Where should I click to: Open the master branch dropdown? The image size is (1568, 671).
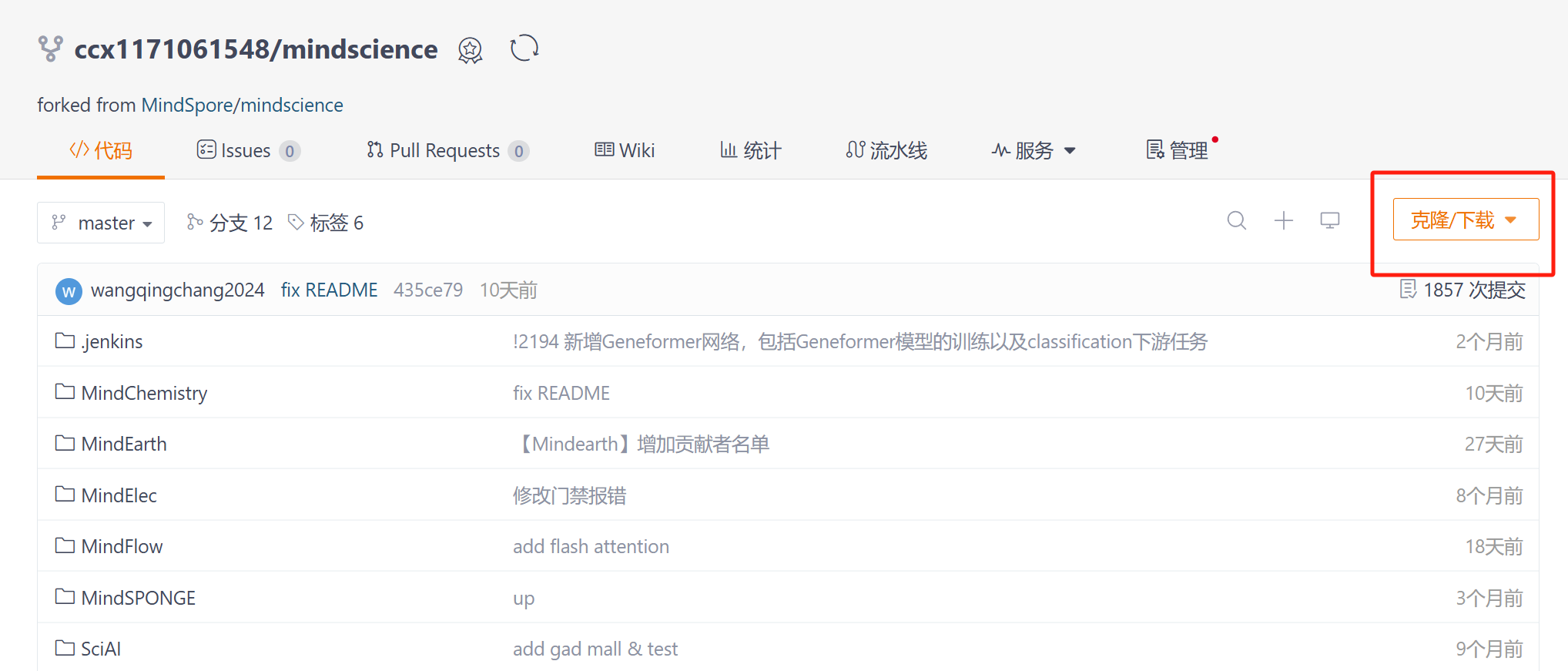point(101,223)
